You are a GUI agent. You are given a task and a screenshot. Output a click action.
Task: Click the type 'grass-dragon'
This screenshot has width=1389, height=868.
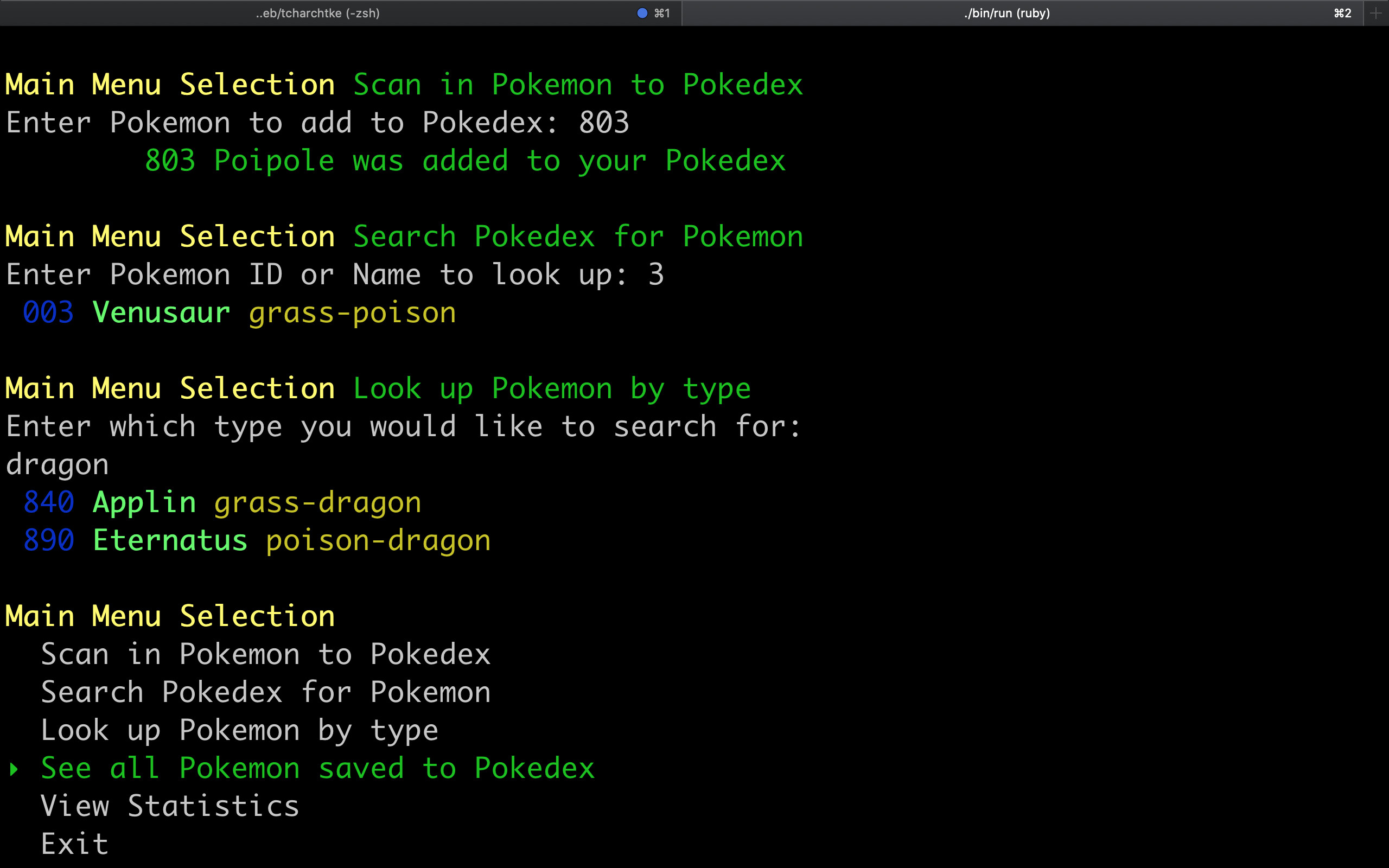(317, 503)
